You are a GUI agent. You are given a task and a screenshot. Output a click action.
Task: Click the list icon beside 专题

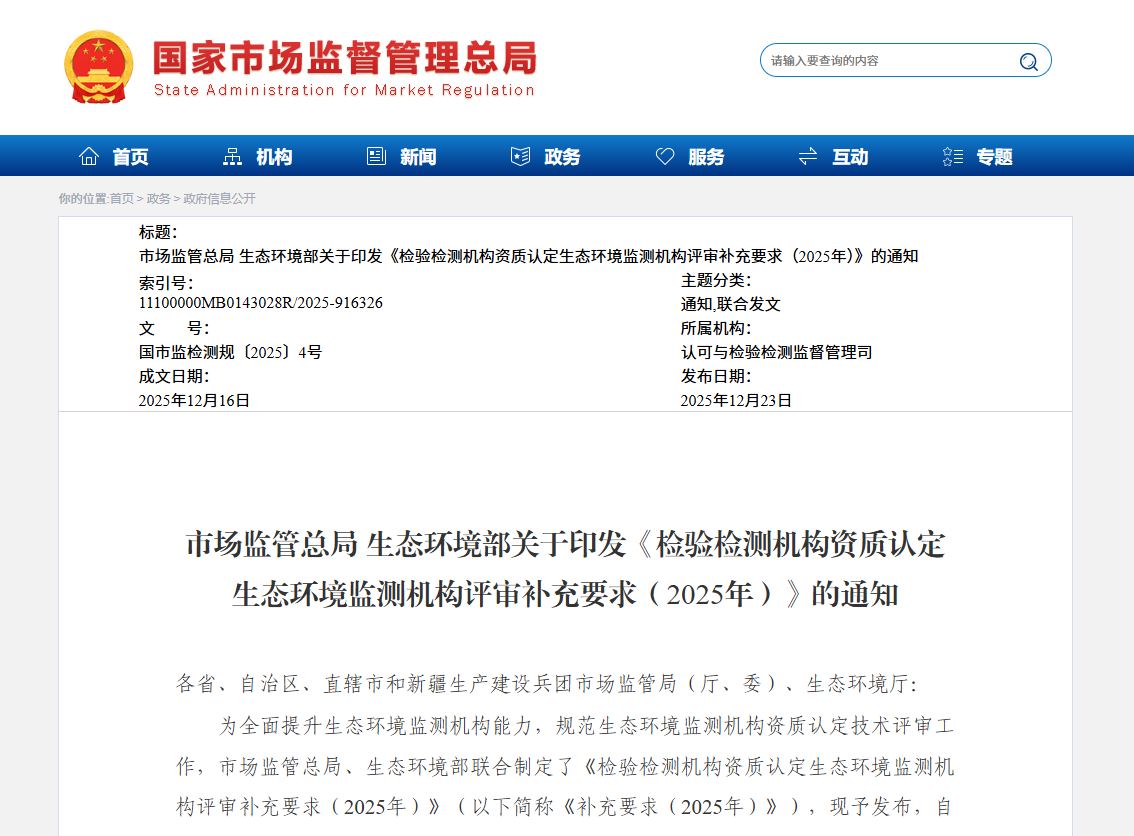pyautogui.click(x=952, y=157)
